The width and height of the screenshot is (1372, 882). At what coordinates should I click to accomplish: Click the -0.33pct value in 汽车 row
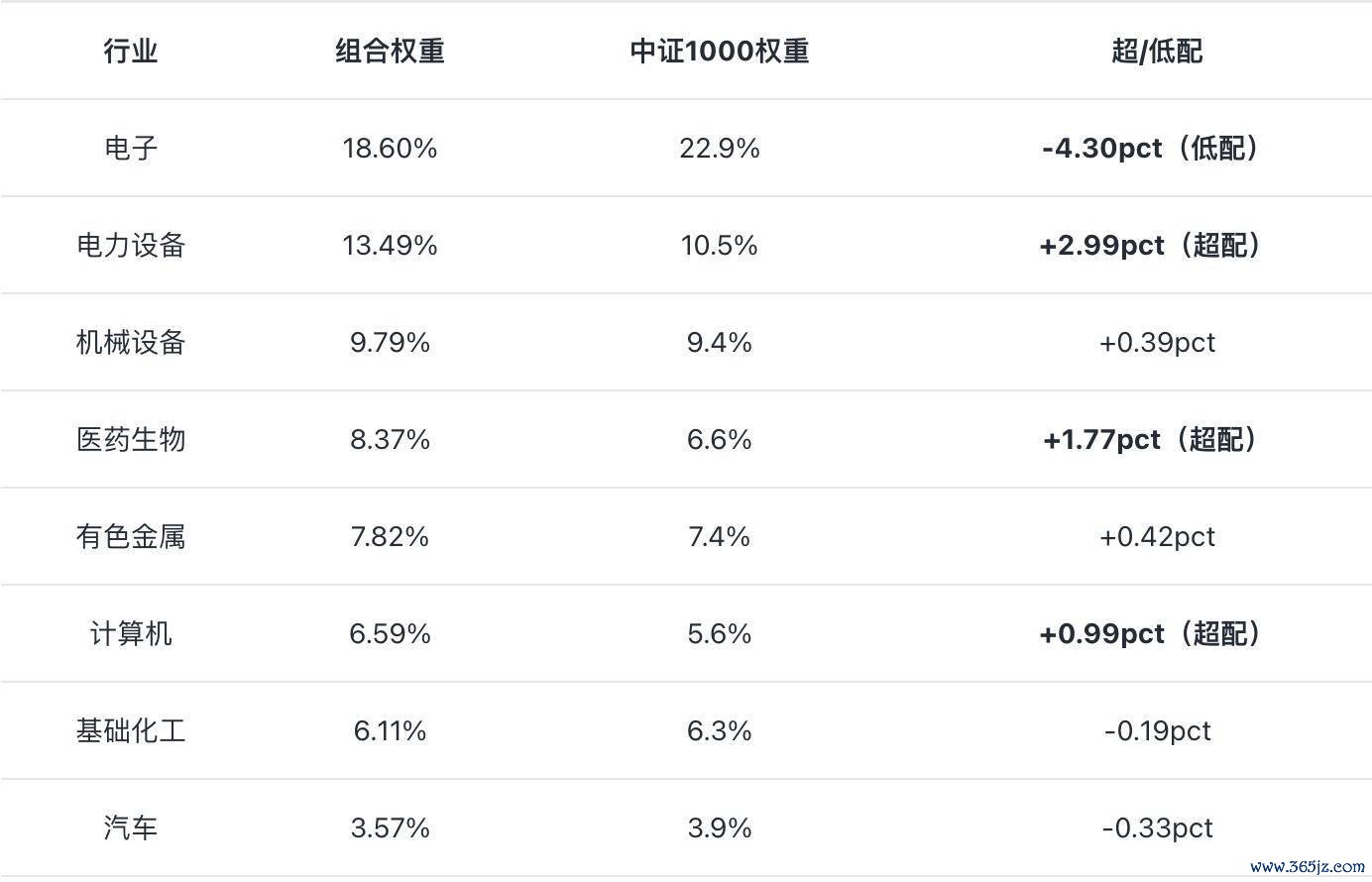click(1157, 827)
